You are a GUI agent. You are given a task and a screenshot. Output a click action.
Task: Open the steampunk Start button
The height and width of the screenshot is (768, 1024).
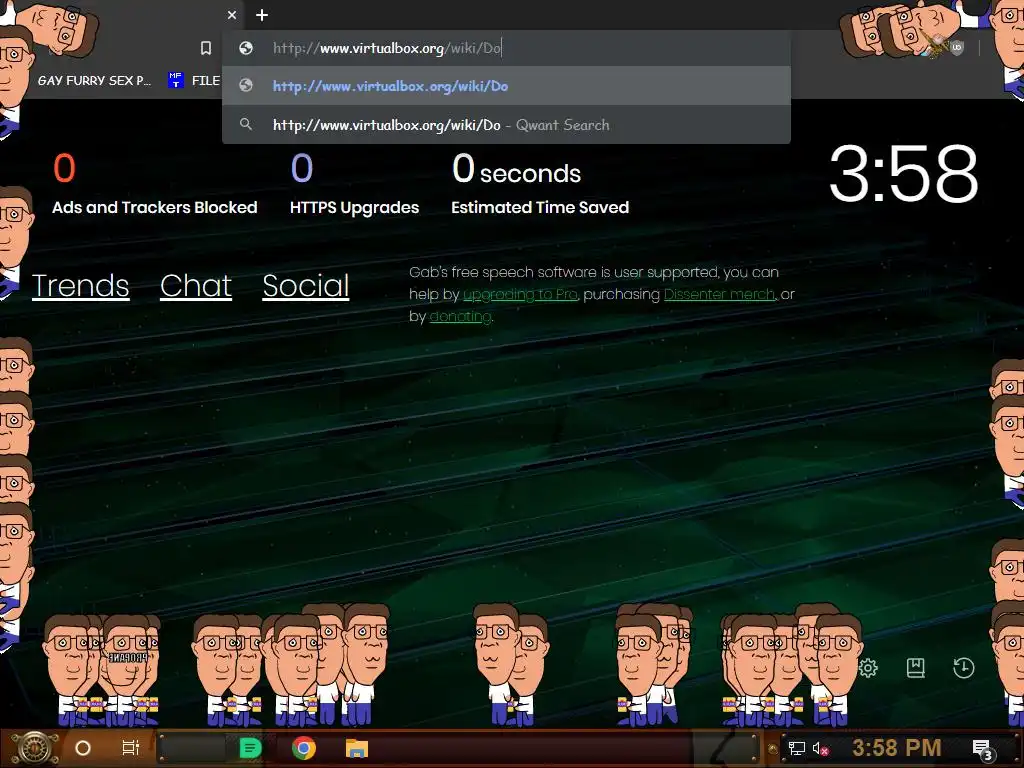tap(35, 748)
